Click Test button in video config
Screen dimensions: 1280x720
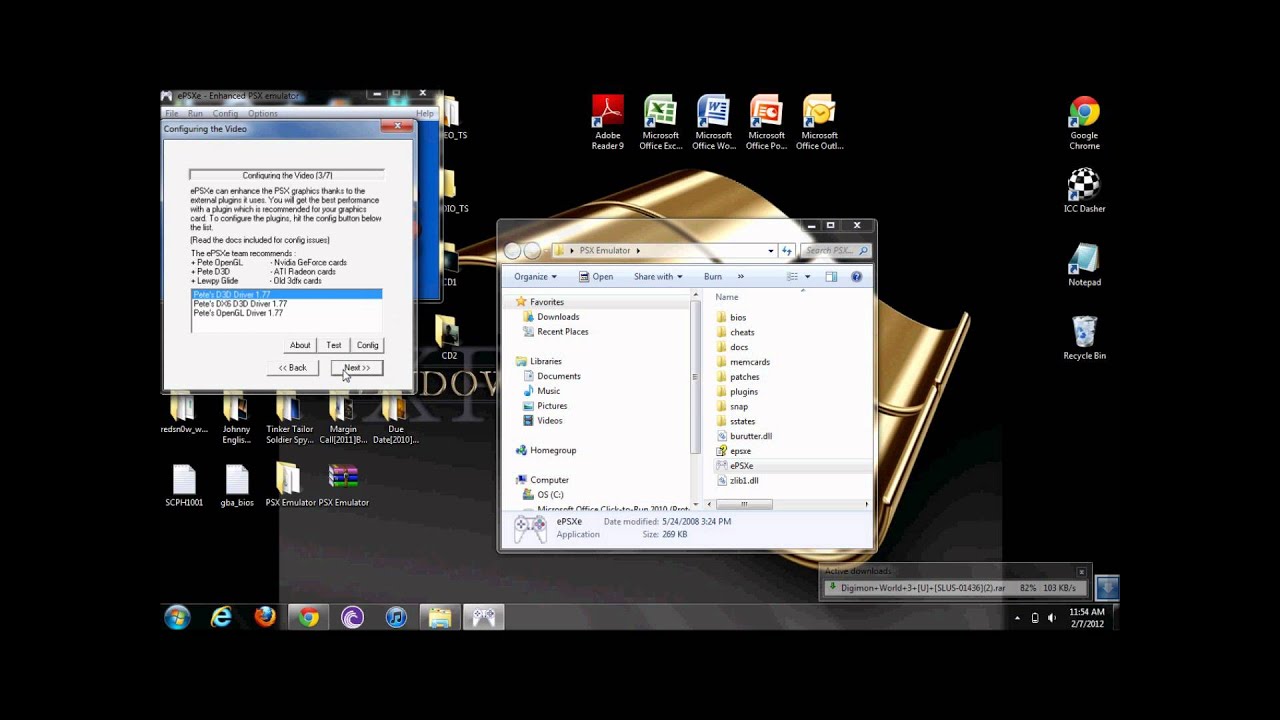pyautogui.click(x=334, y=345)
